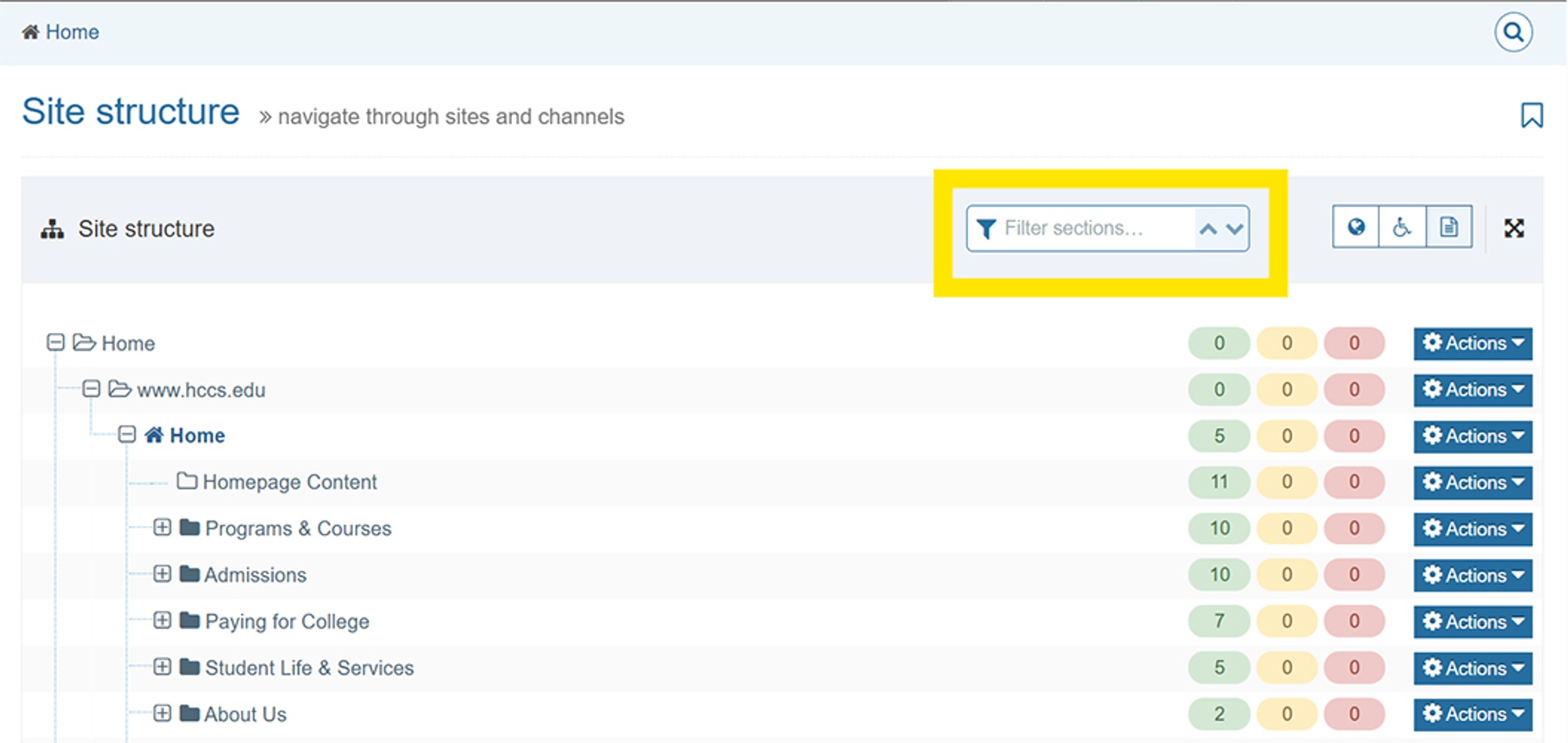The height and width of the screenshot is (743, 1568).
Task: Click green count 10 for Admissions
Action: (1219, 574)
